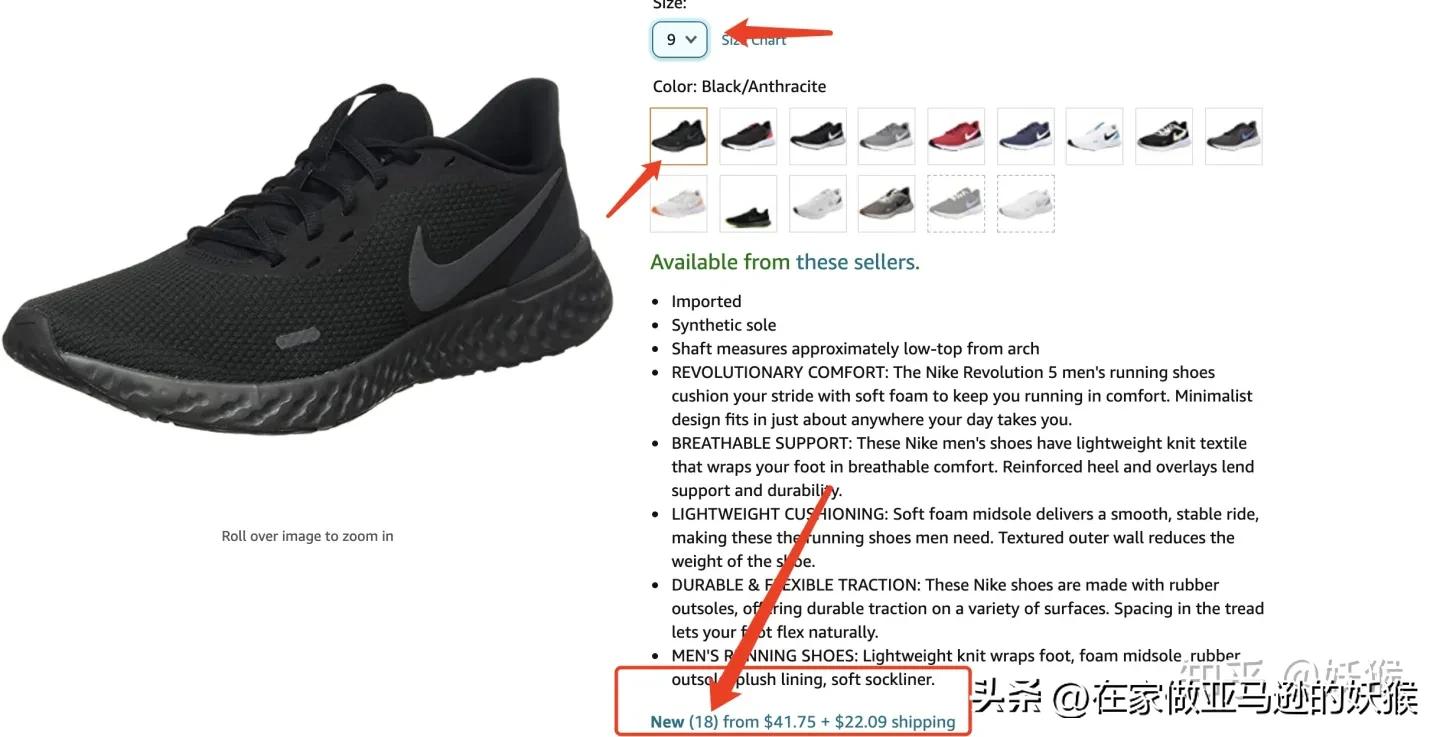Choose the dashed-border white shoe swatch
The height and width of the screenshot is (737, 1440).
tap(1025, 204)
